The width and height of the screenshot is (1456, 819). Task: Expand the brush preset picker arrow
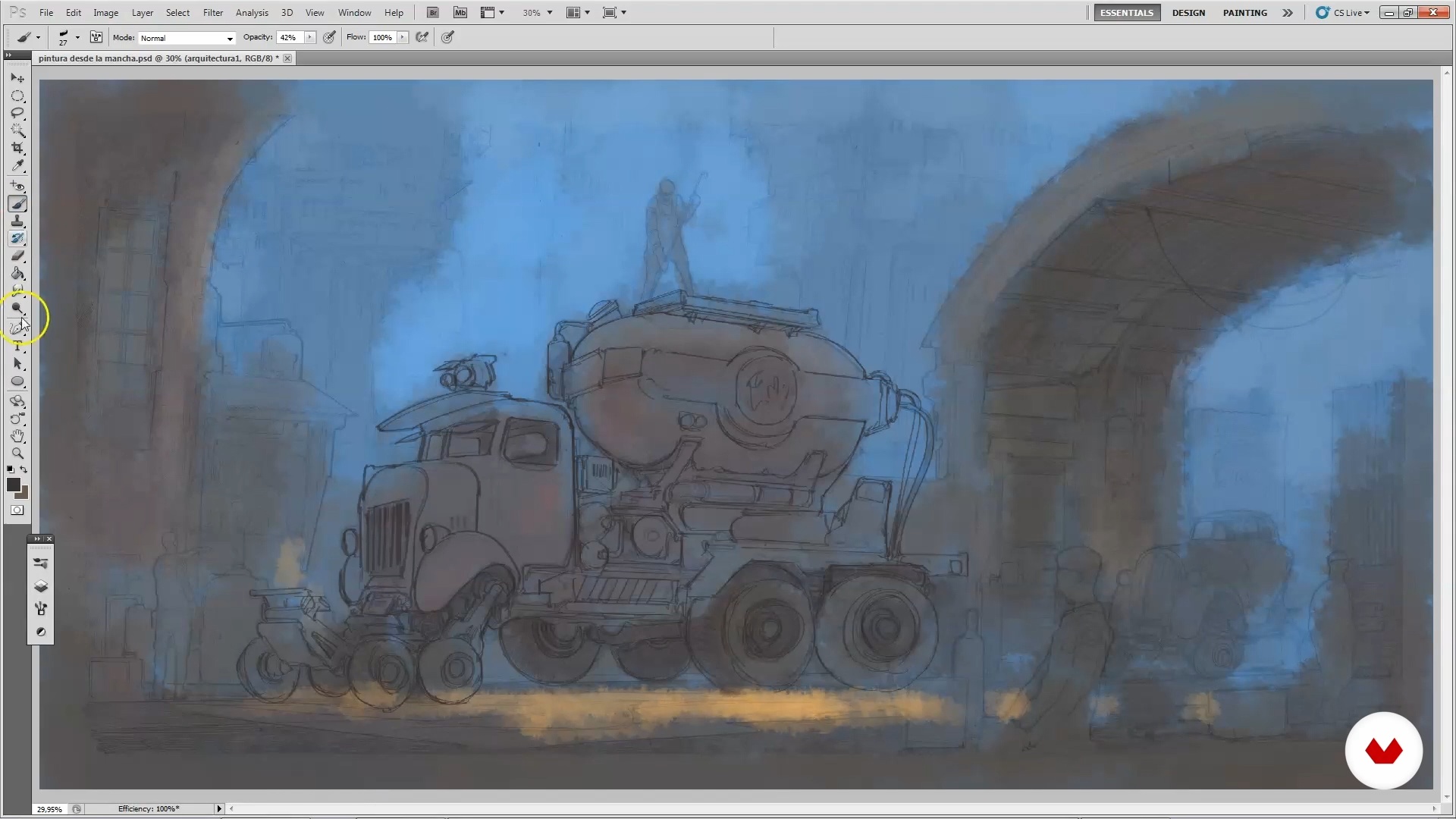[77, 37]
